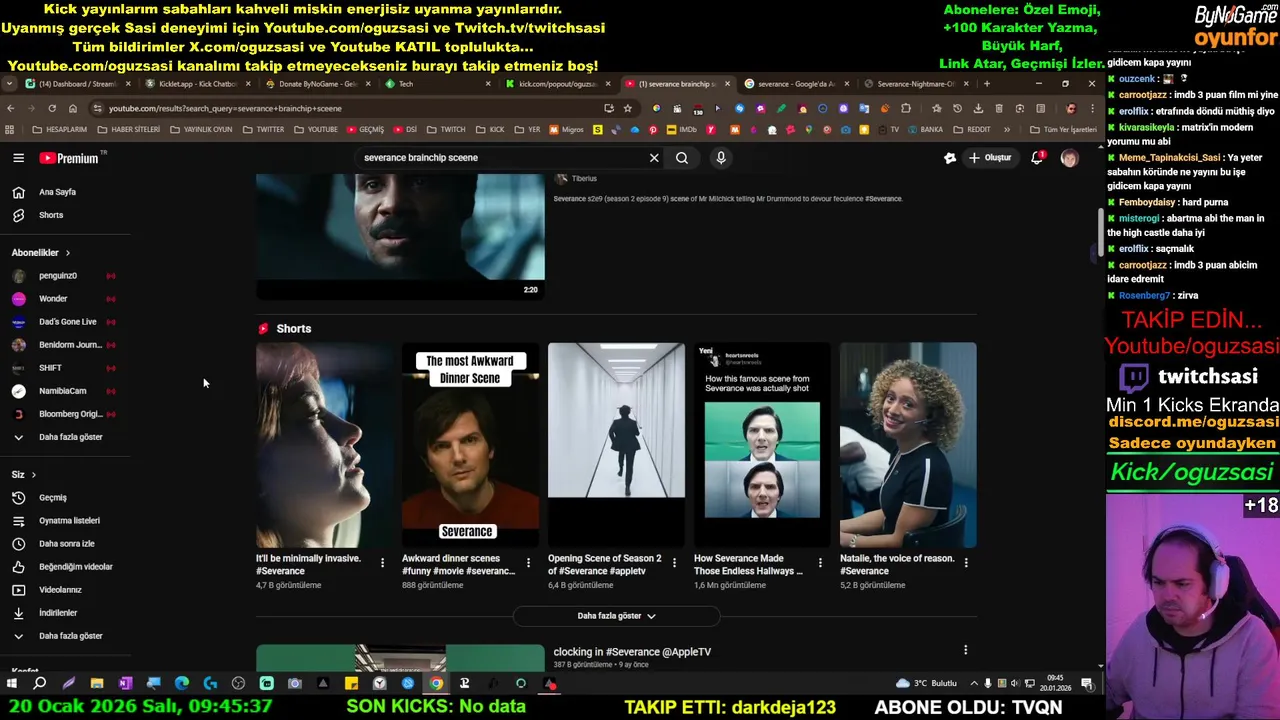Play the Short 'It'll be minimally invasive'
The height and width of the screenshot is (720, 1280).
click(324, 445)
